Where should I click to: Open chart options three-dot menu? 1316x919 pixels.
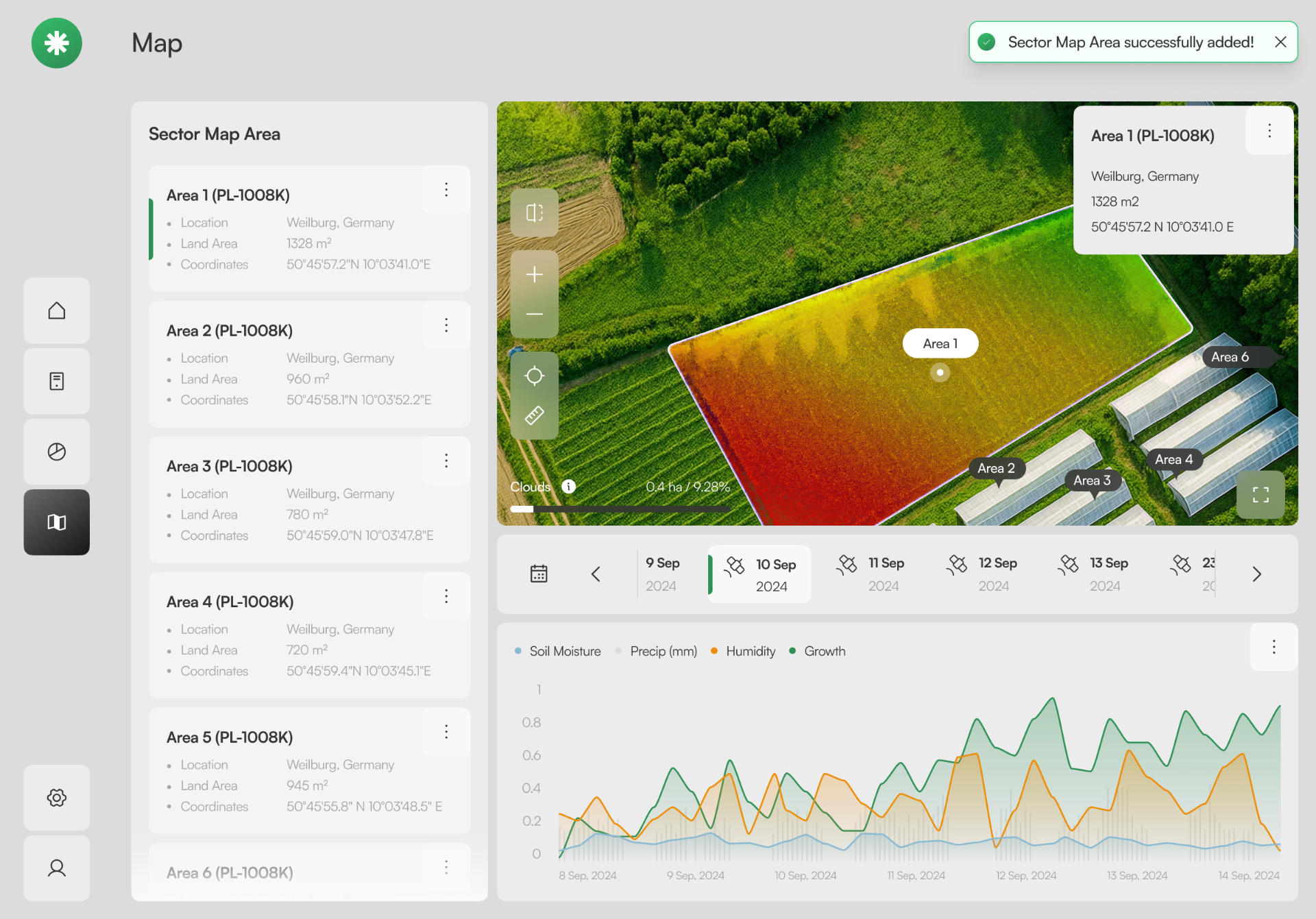1274,647
